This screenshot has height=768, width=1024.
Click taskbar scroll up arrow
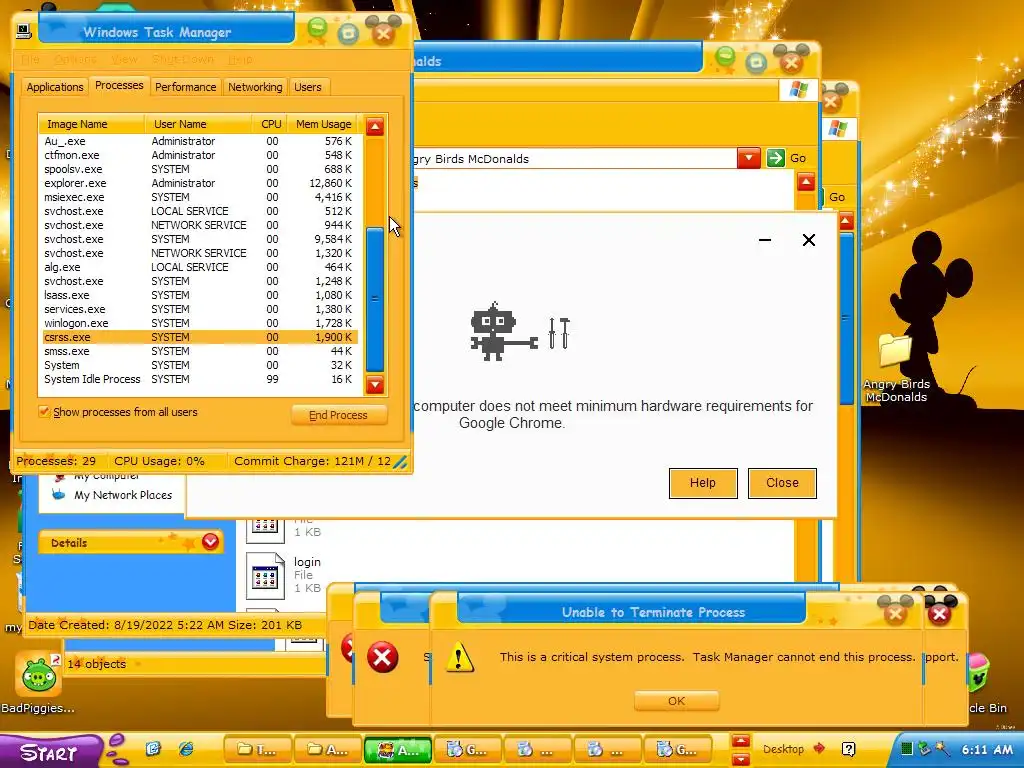tap(740, 741)
